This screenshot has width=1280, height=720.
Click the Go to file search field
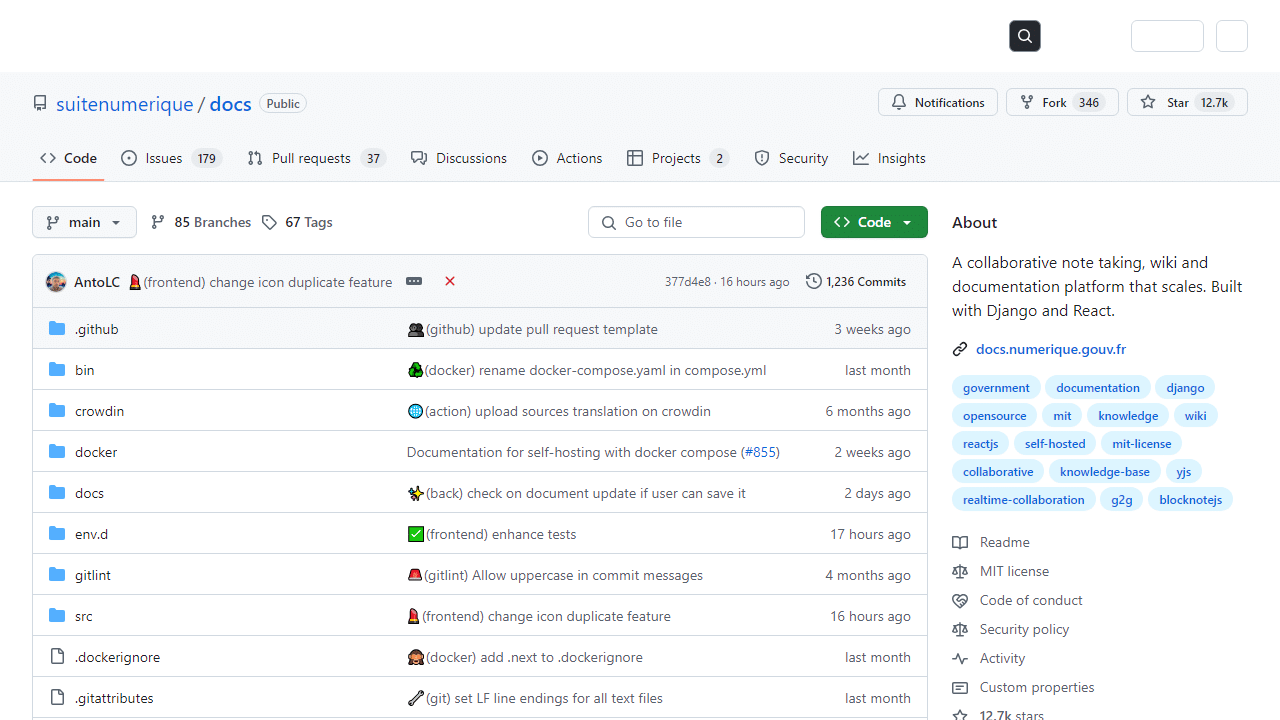696,222
